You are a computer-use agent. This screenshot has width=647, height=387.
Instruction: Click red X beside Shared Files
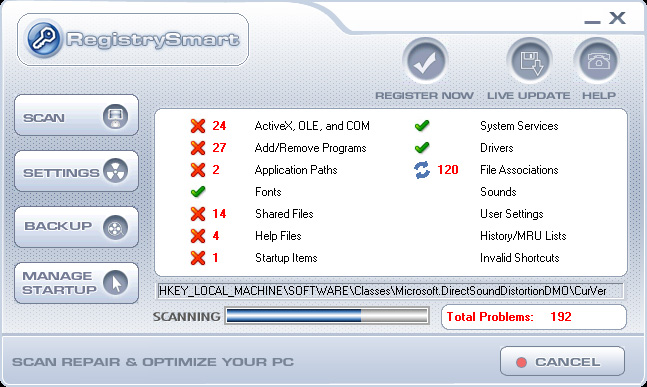198,214
